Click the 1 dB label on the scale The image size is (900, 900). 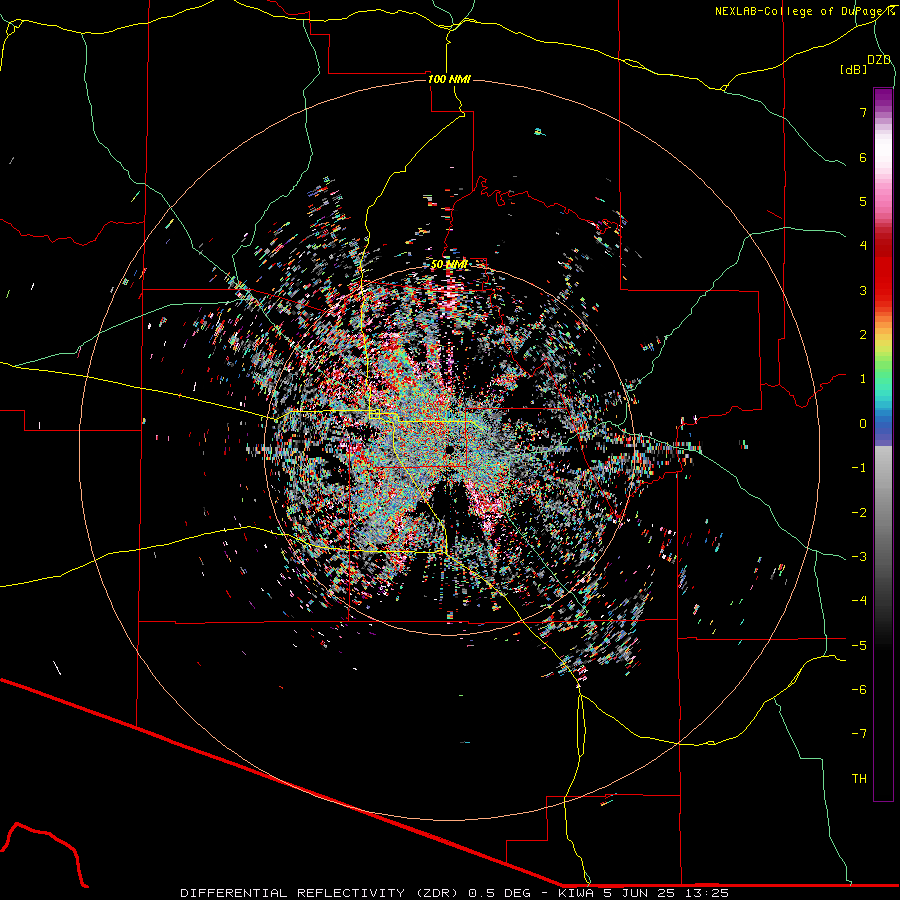tap(863, 379)
